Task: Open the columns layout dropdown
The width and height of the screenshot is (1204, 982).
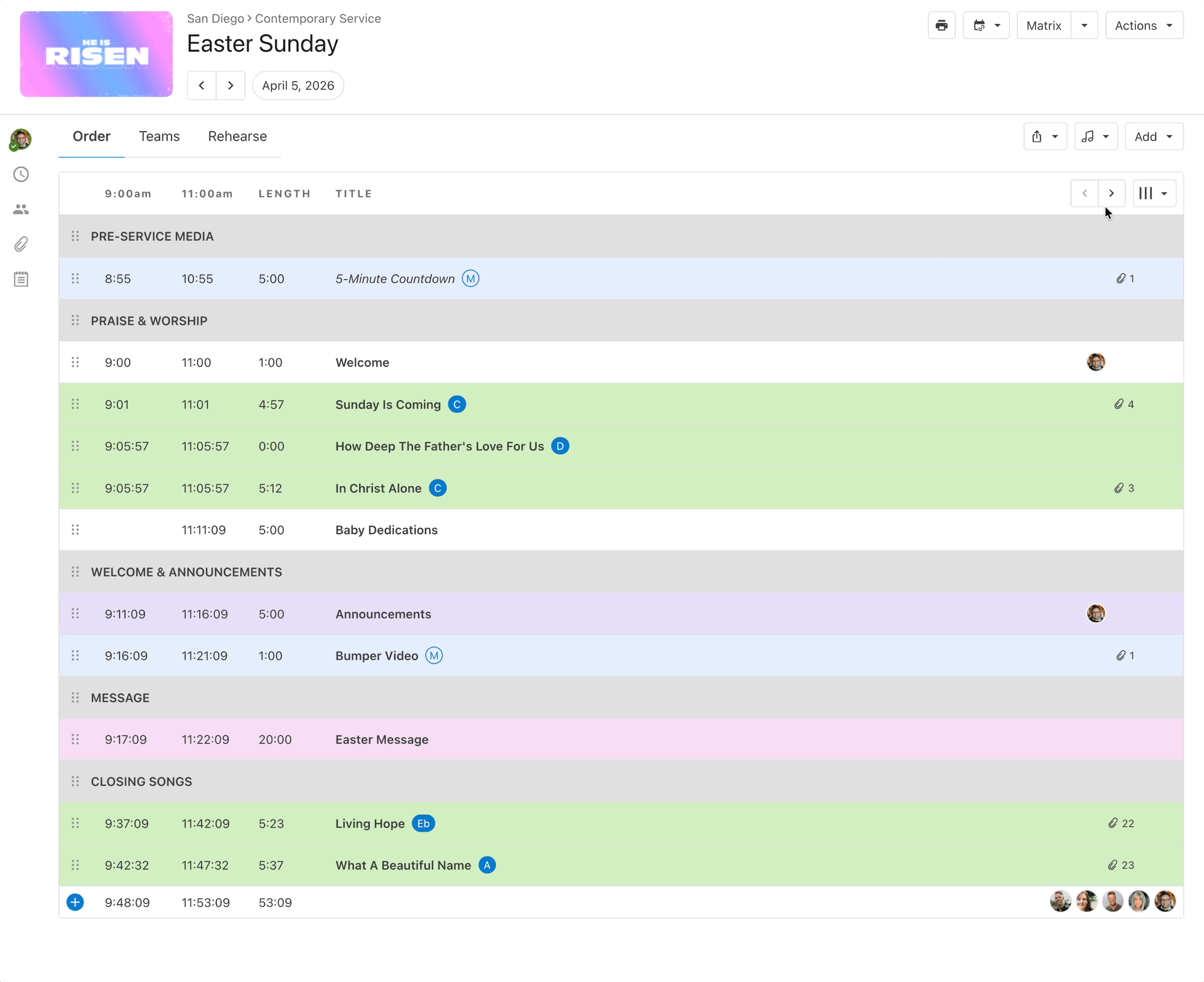Action: [x=1153, y=194]
